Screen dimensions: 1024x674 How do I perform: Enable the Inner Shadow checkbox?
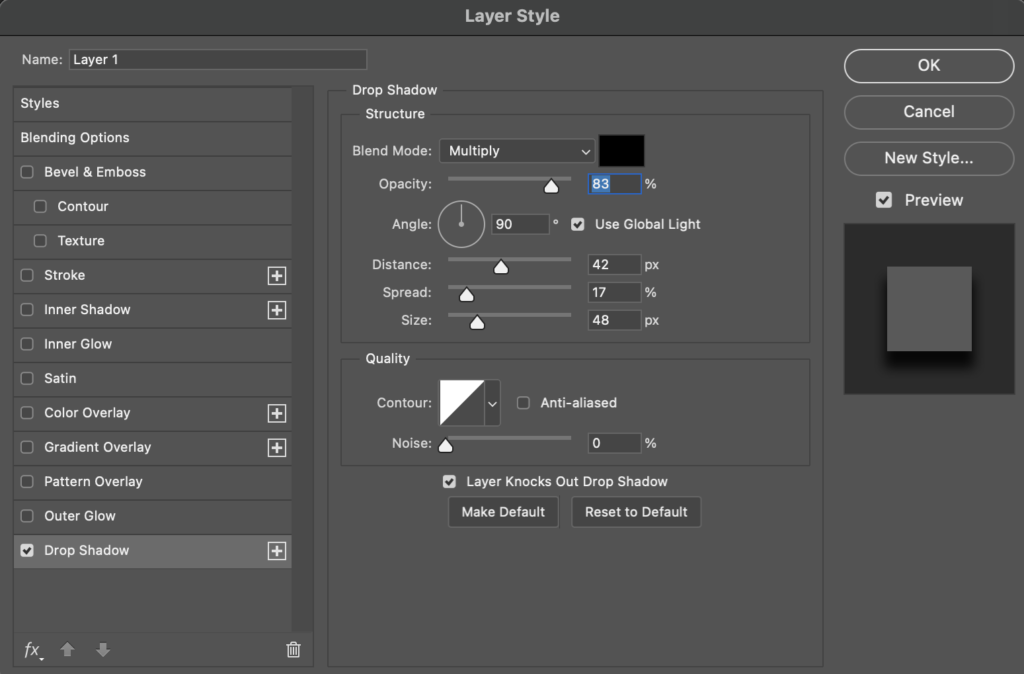coord(27,310)
